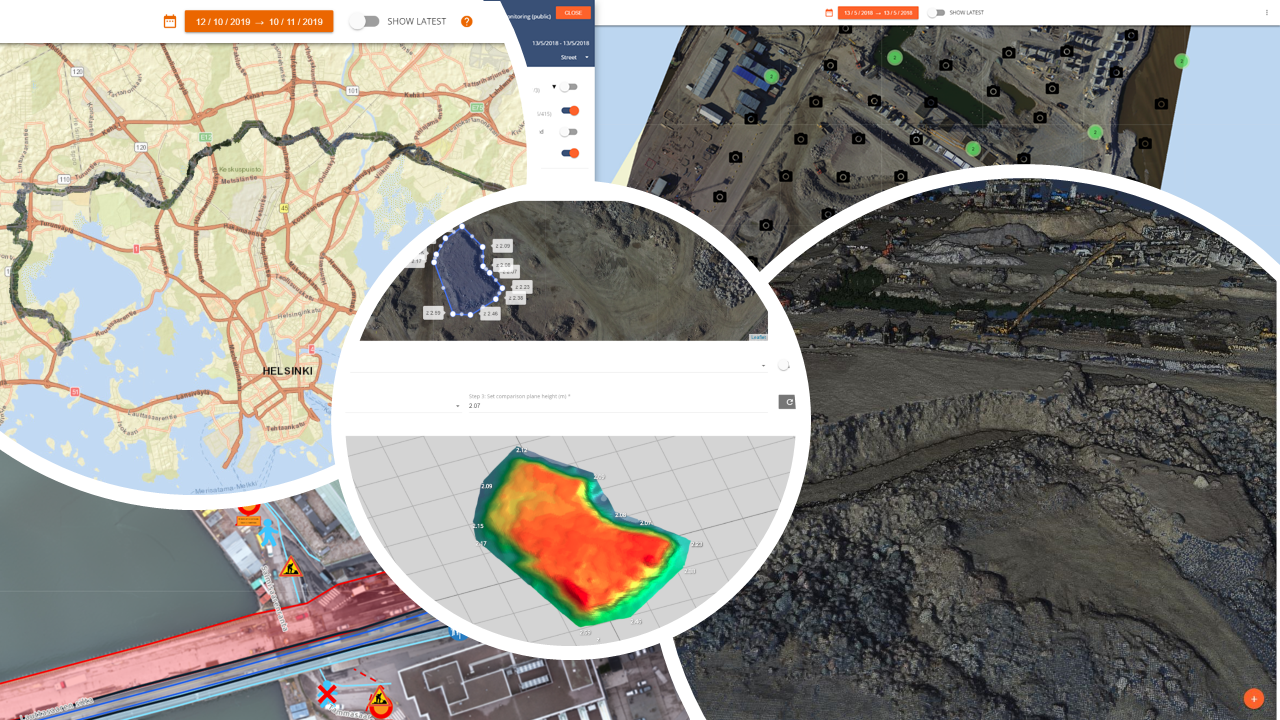Disable the second layer switch (orange, on)
The height and width of the screenshot is (720, 1280).
(570, 111)
